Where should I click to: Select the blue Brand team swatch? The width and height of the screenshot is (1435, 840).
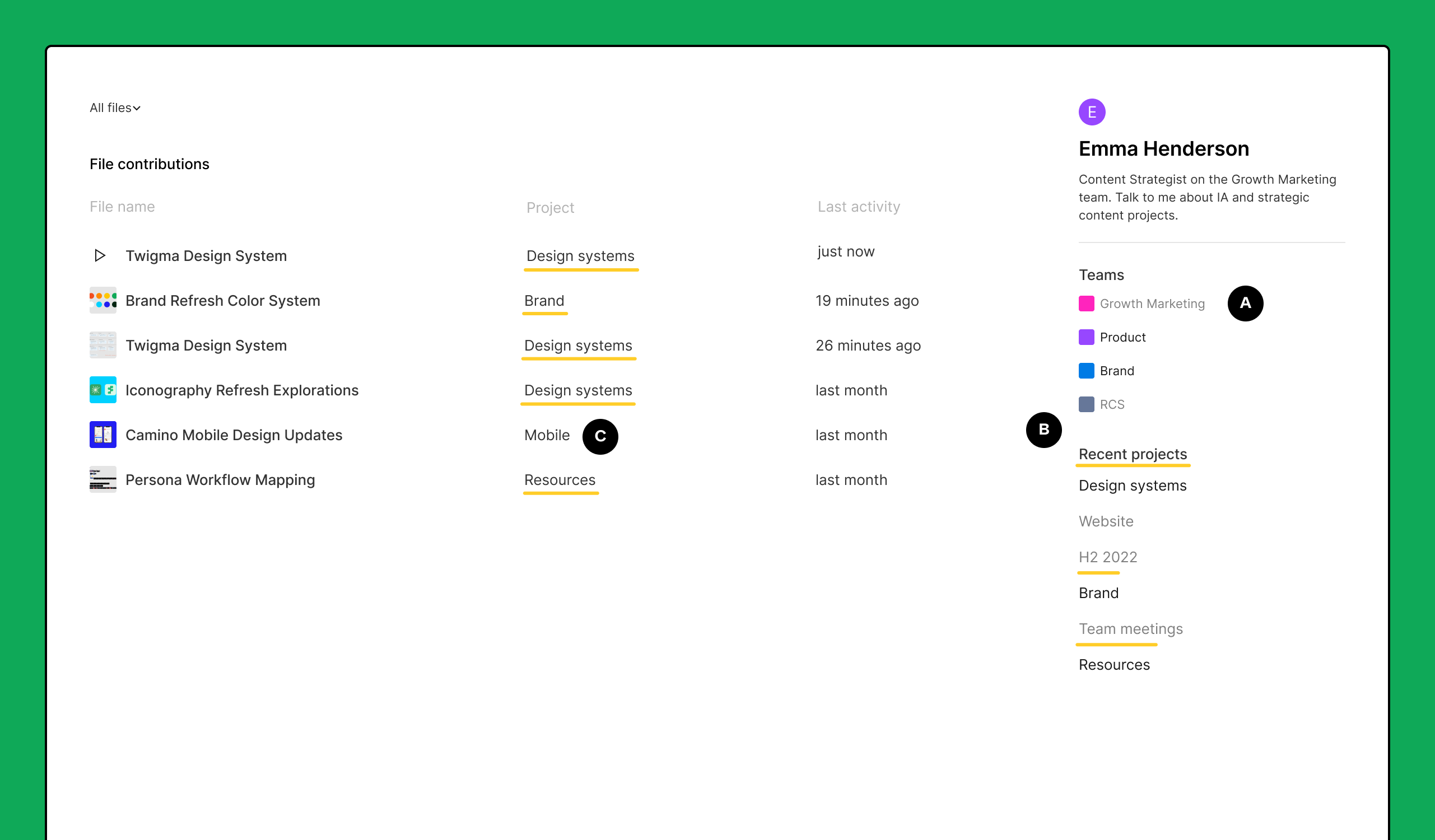(x=1087, y=371)
